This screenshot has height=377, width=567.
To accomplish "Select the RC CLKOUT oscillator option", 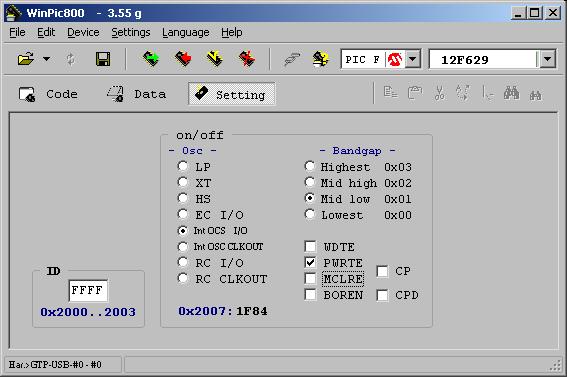I will tap(183, 279).
